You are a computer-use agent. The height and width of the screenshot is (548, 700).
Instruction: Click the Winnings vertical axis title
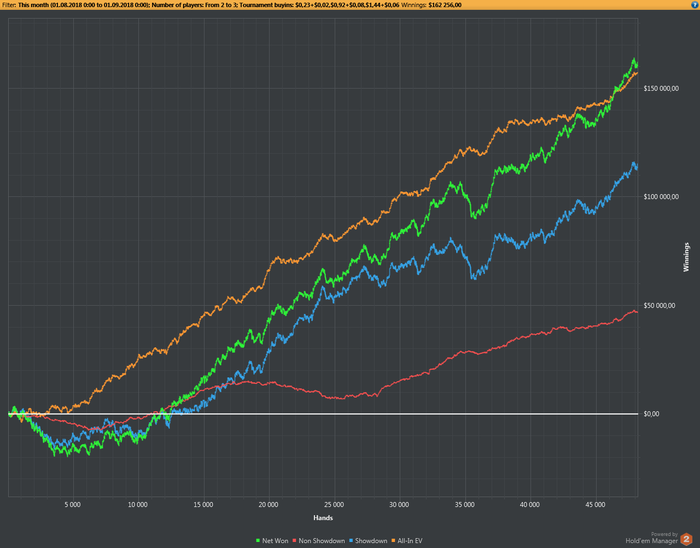686,257
